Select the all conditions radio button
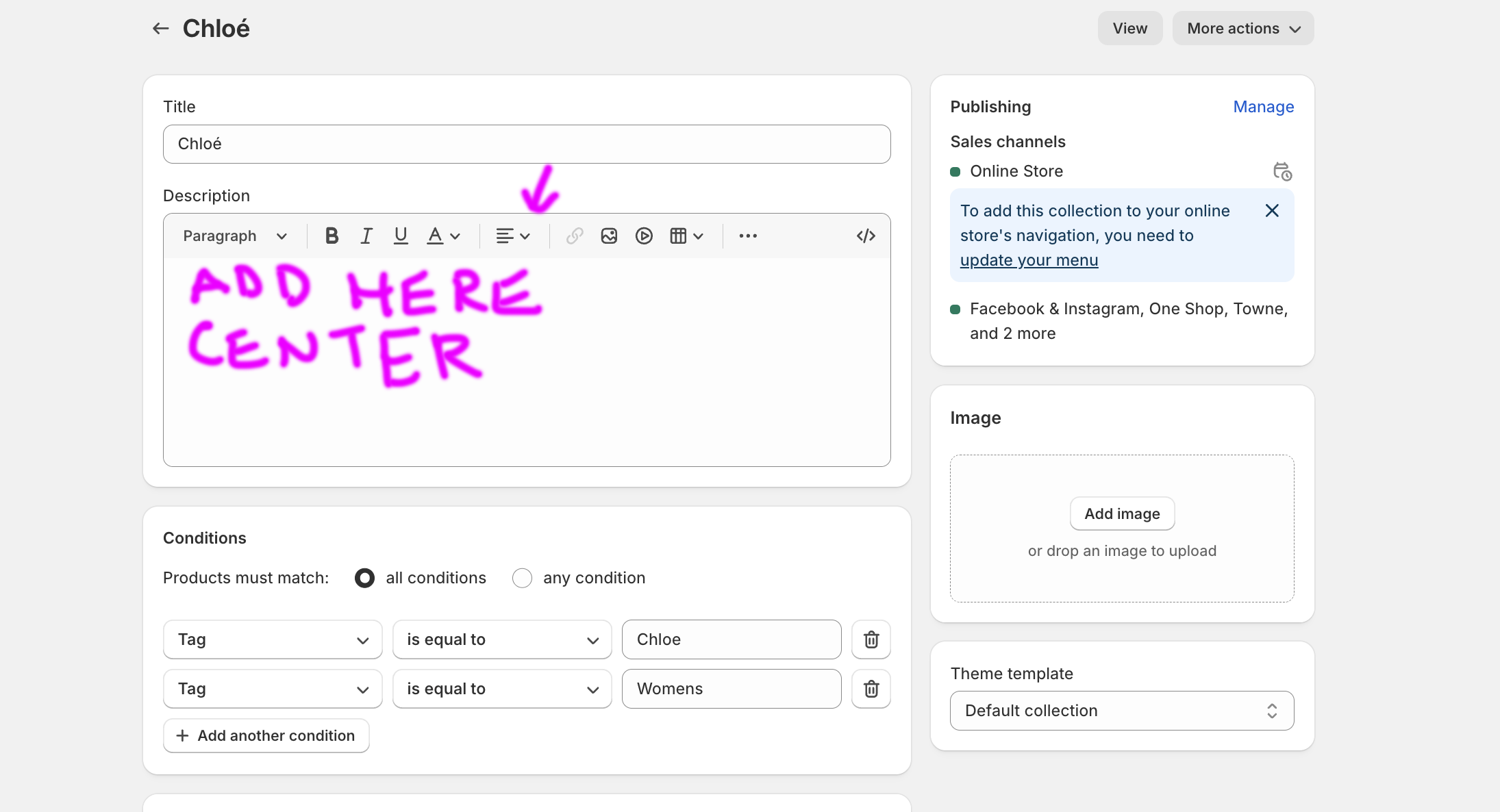 coord(364,578)
